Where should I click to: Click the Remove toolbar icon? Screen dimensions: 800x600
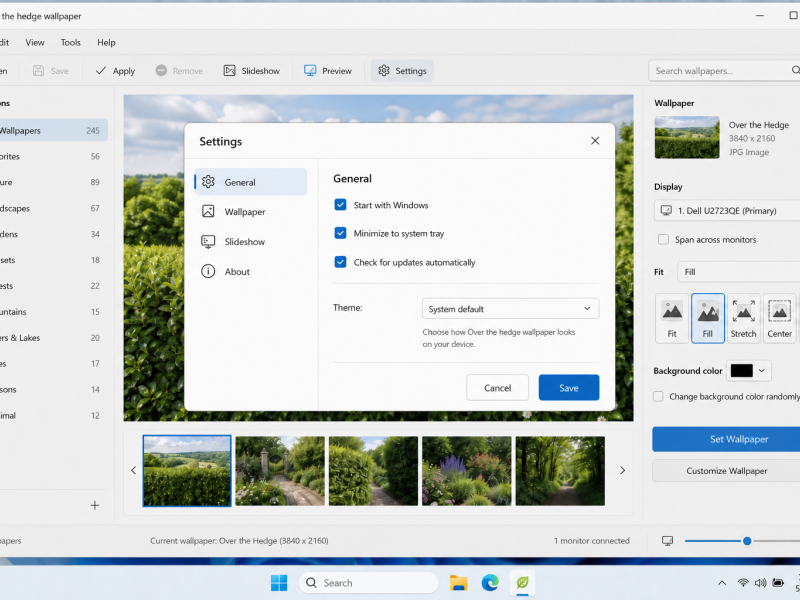point(161,71)
